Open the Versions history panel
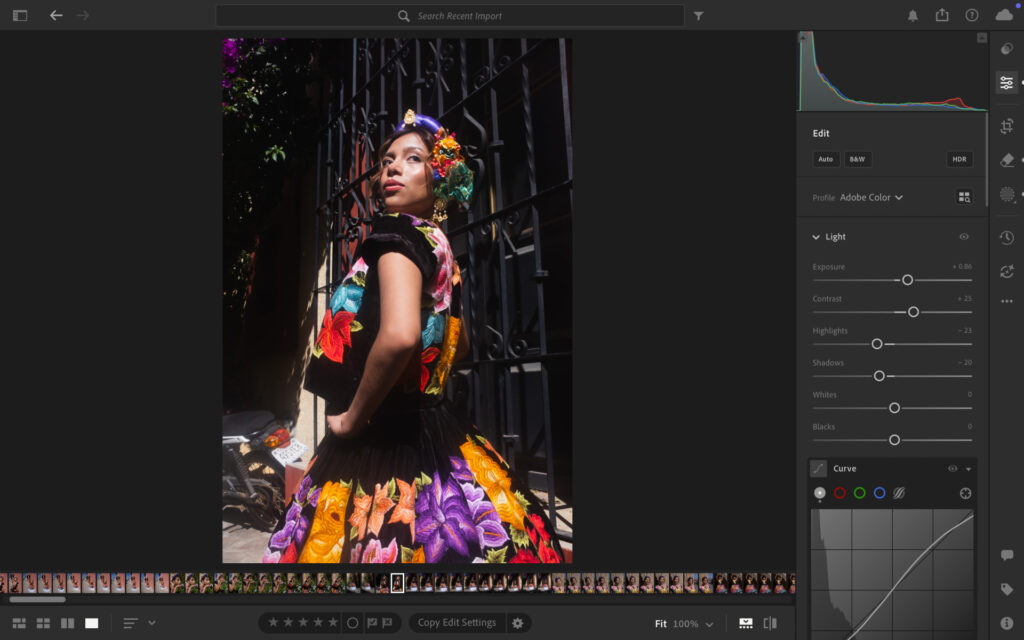The width and height of the screenshot is (1024, 640). pos(1006,238)
